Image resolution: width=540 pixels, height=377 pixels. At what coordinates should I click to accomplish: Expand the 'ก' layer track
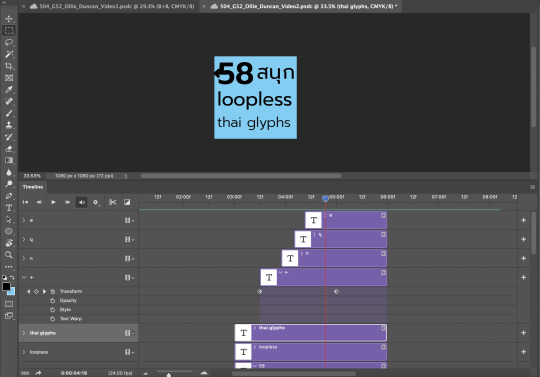(x=24, y=259)
